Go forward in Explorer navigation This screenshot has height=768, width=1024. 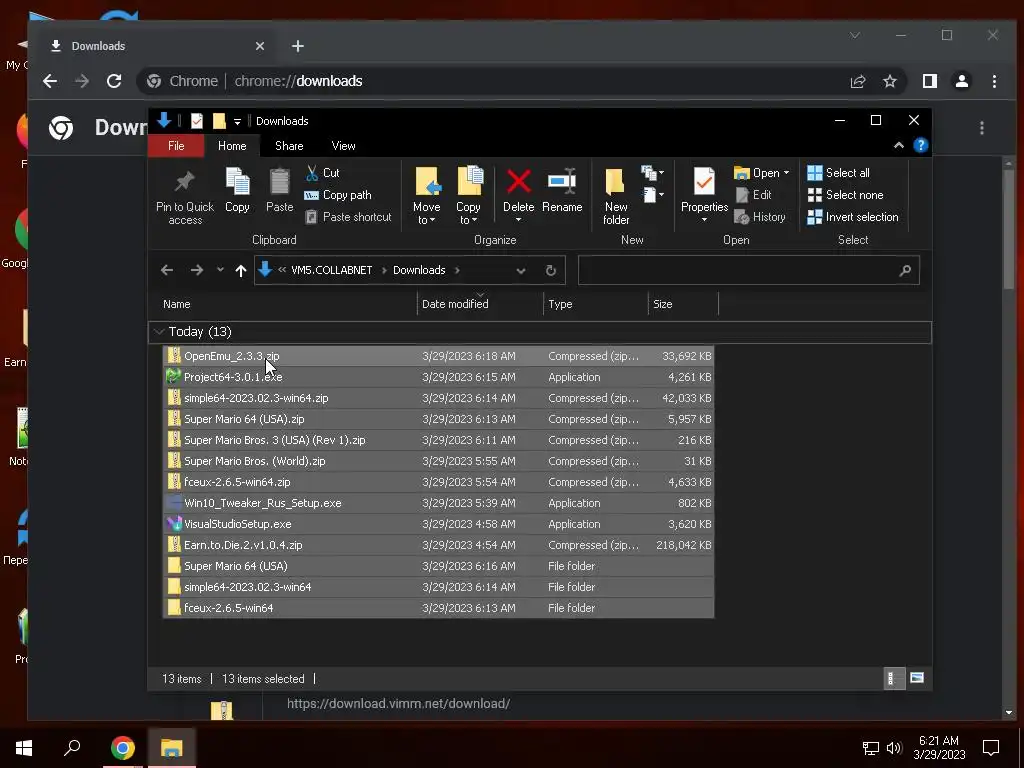(197, 270)
